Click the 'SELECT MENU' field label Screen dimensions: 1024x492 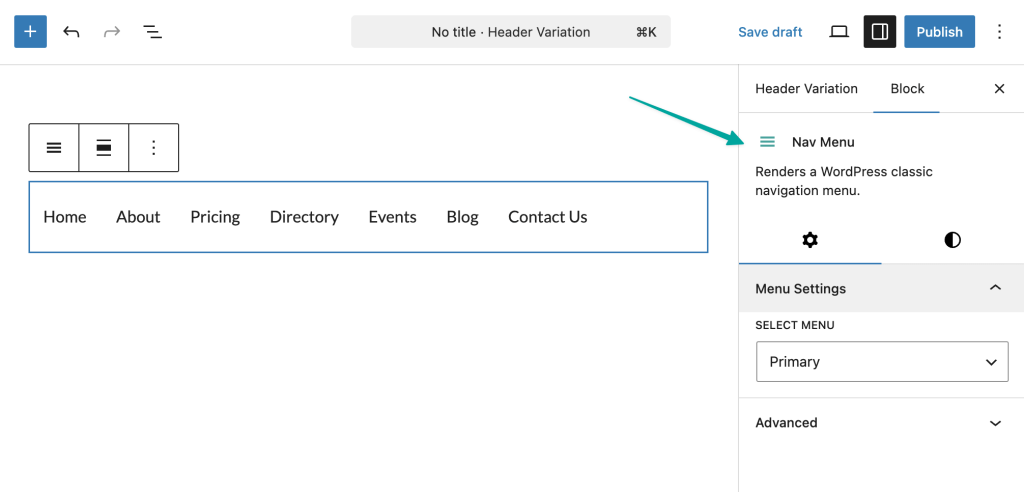(x=795, y=325)
